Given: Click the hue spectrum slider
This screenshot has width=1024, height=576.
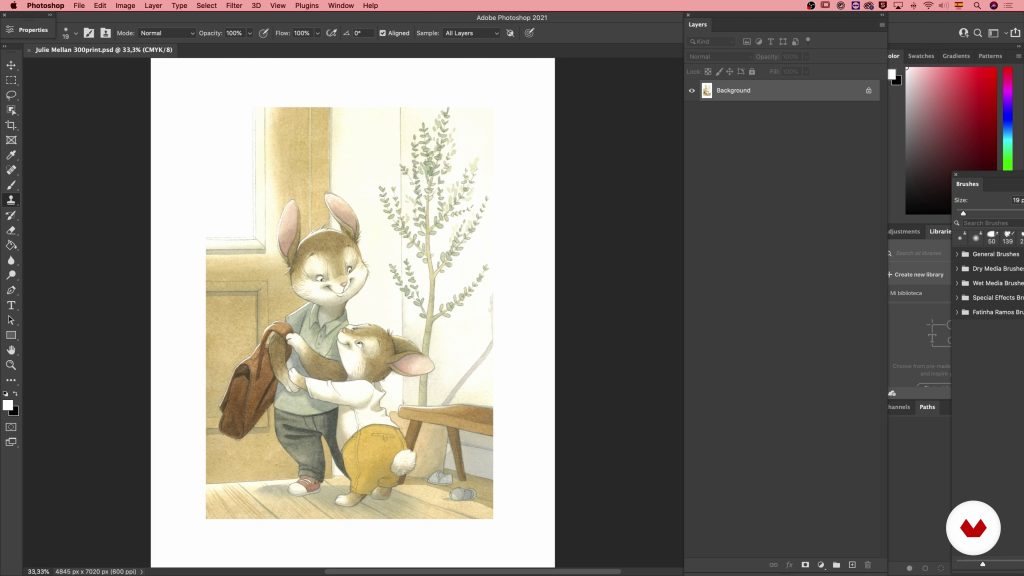Looking at the screenshot, I should 1007,120.
